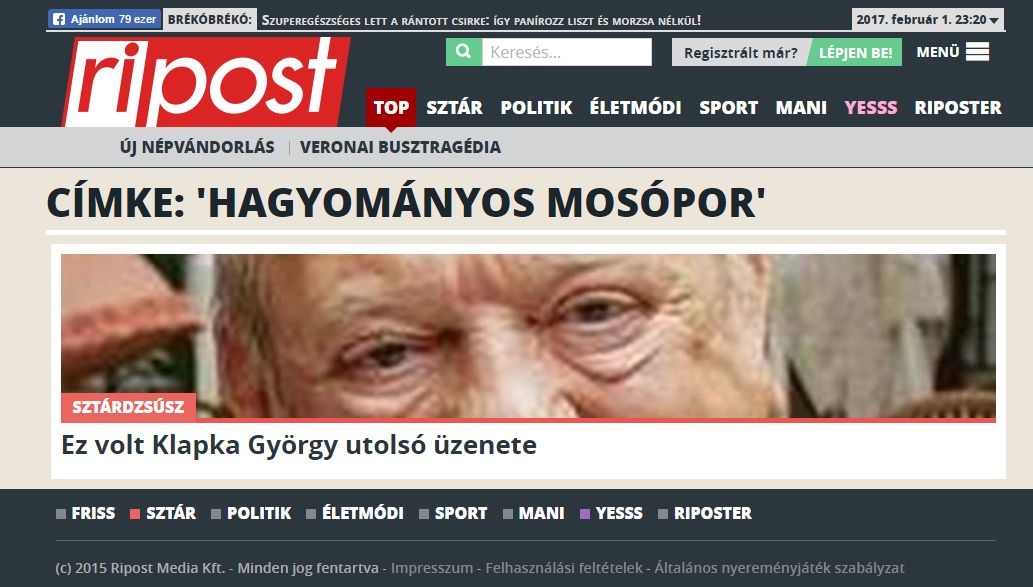
Task: Open the Impresszum footer link
Action: pyautogui.click(x=432, y=568)
